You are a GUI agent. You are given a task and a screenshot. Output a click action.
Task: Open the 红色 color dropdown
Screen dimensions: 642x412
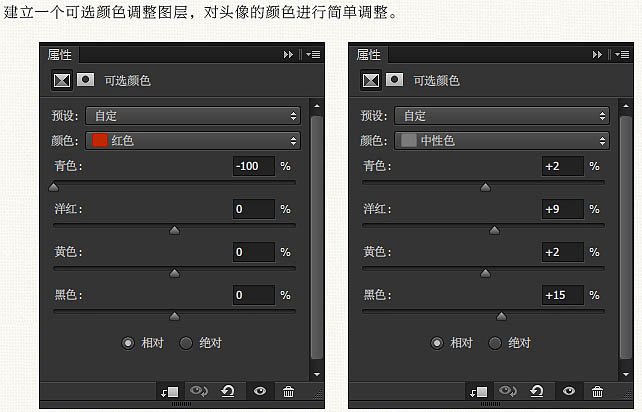click(192, 141)
